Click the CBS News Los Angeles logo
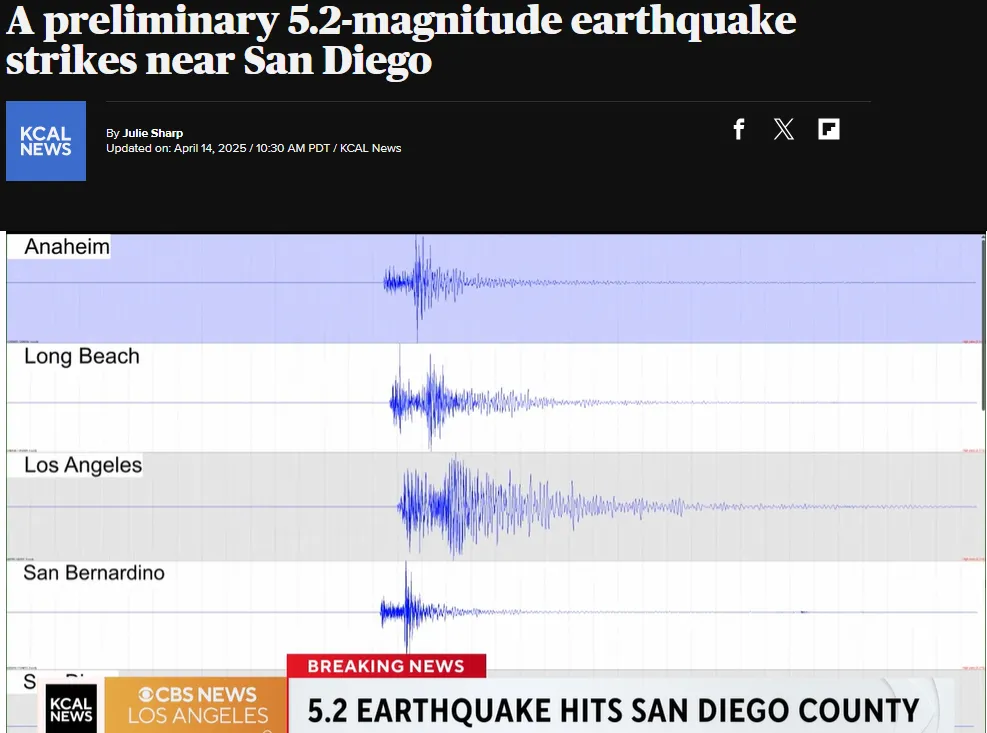Screen dimensions: 987x733 tap(197, 705)
